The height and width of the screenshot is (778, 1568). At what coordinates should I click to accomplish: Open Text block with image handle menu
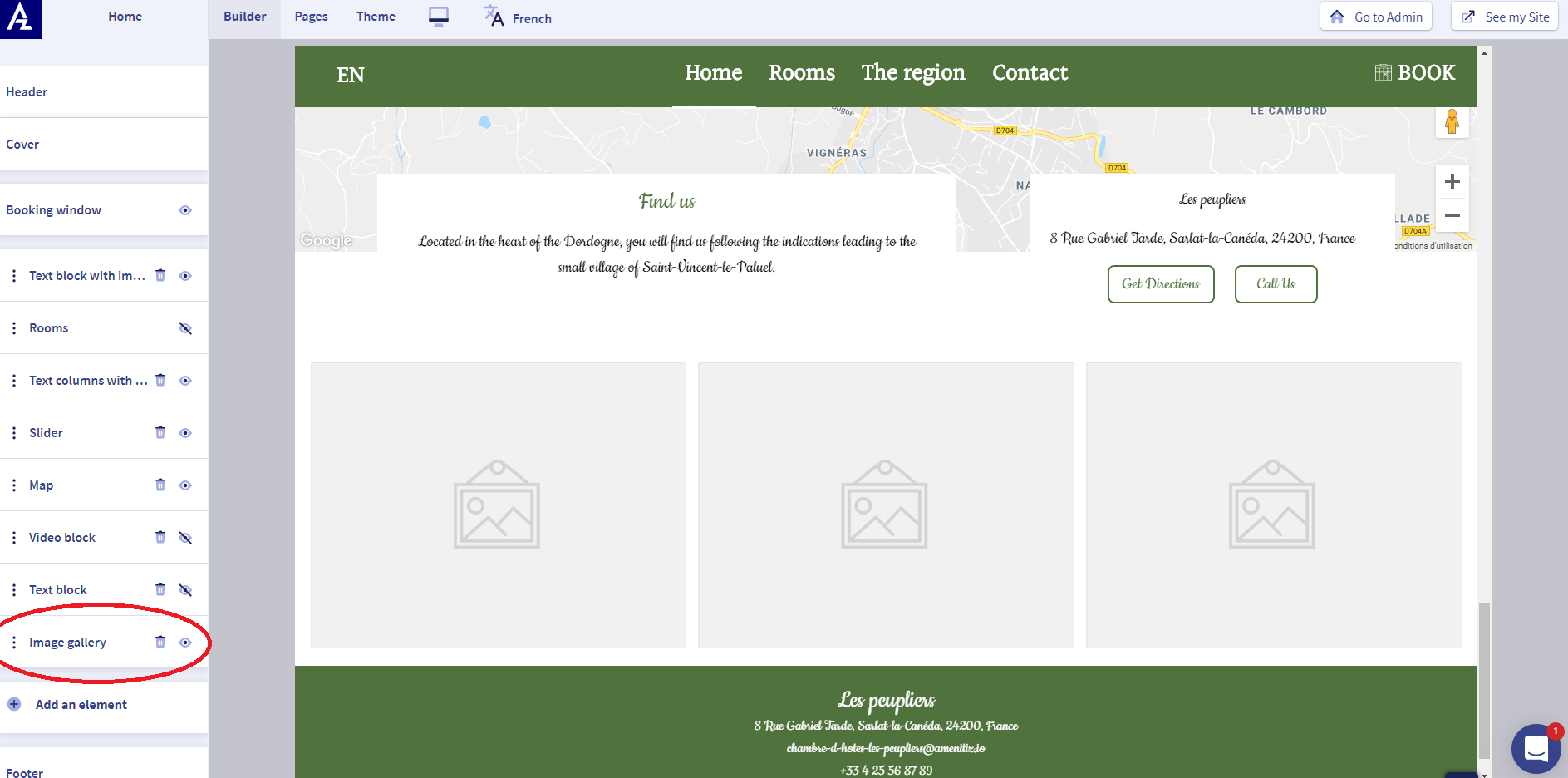14,276
